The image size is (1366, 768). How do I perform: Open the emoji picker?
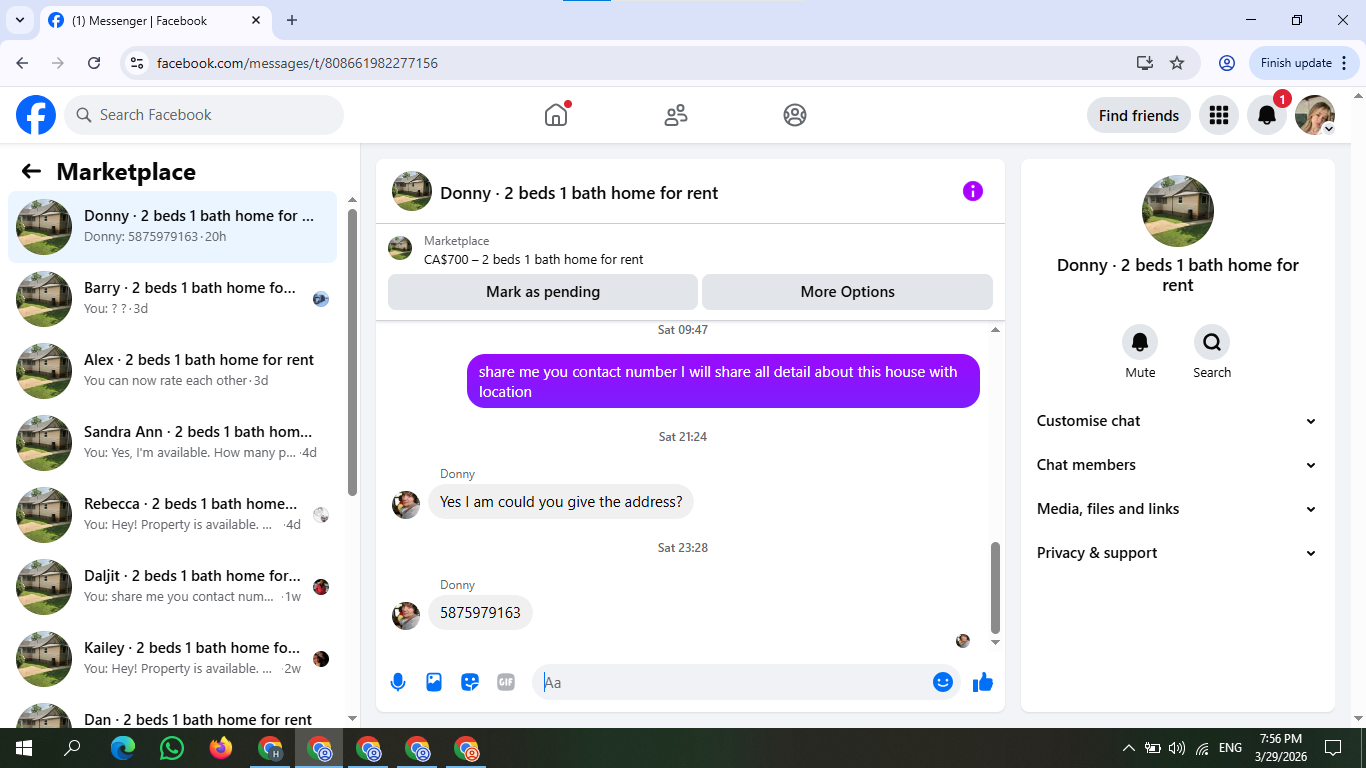coord(943,682)
